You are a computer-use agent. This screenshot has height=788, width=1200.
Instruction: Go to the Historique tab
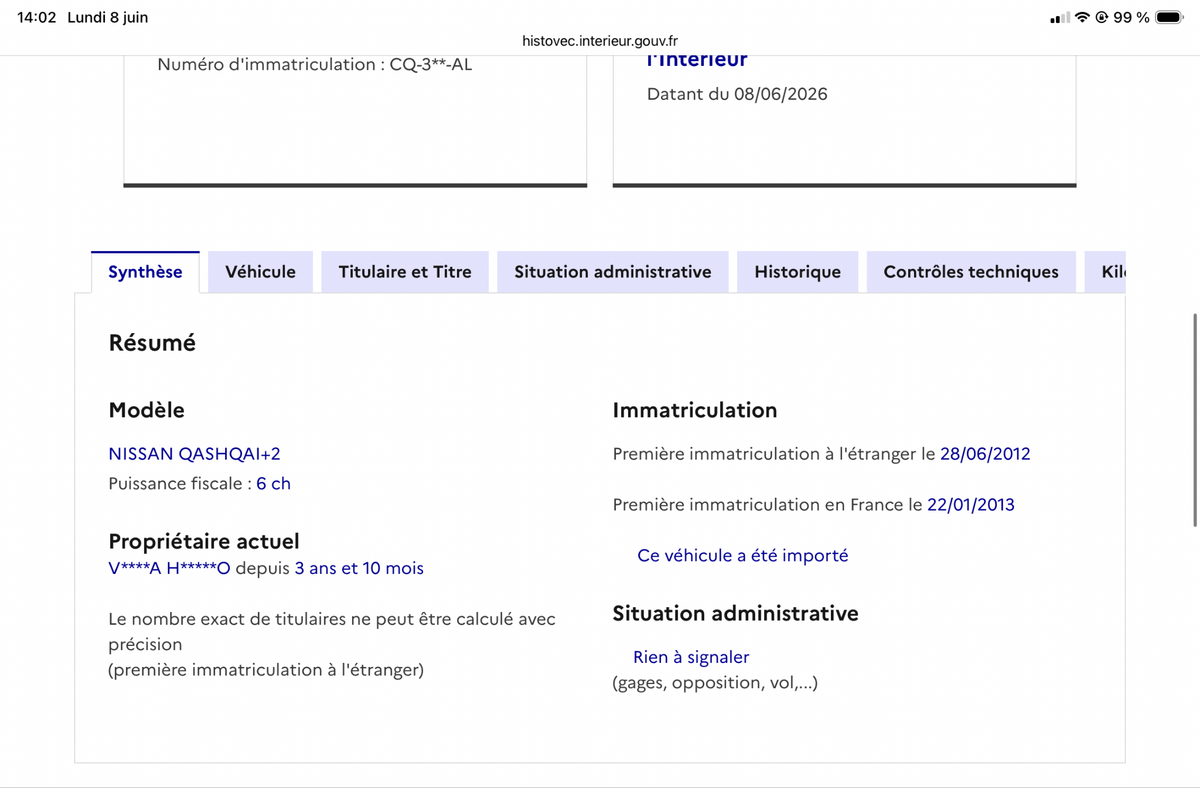coord(798,272)
